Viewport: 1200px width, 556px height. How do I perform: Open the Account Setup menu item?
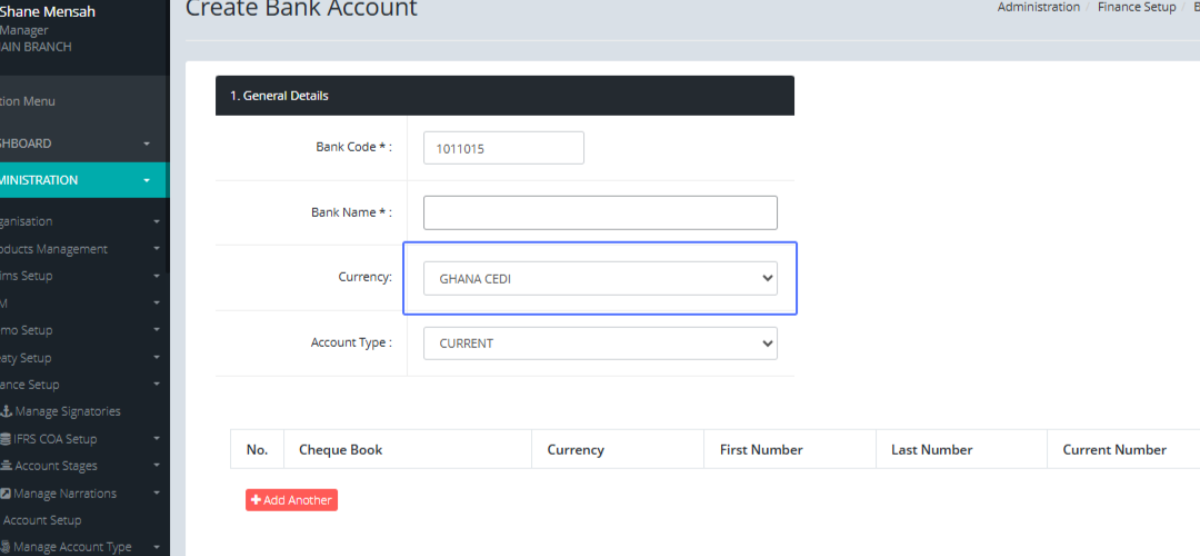tap(42, 520)
